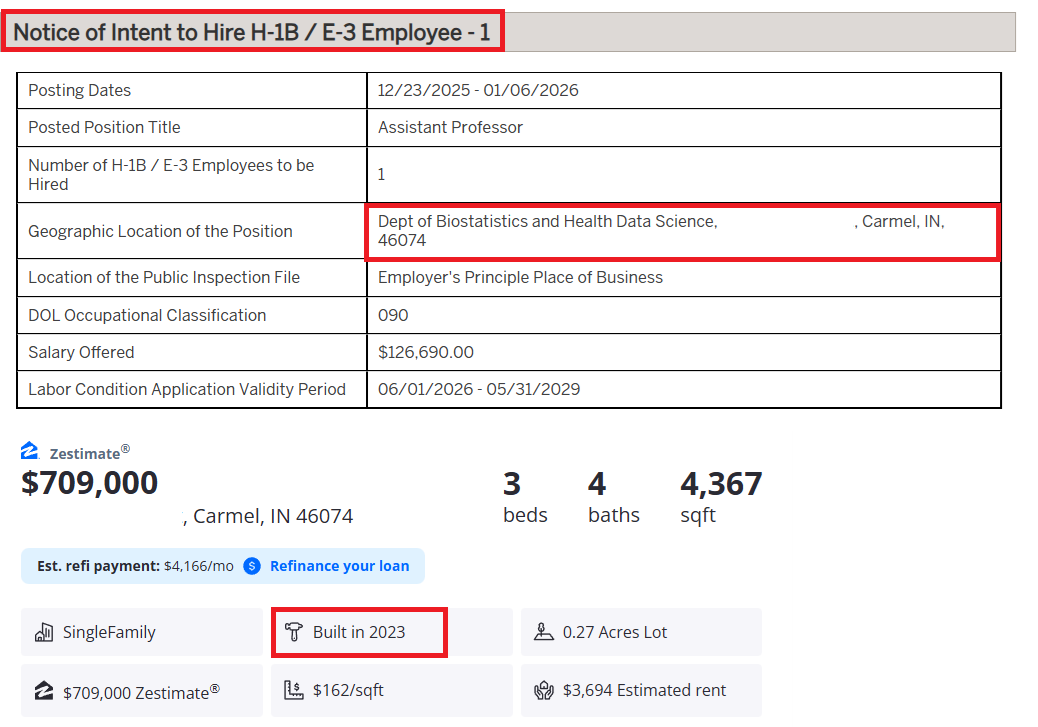Select the Built in 2023 text
The width and height of the screenshot is (1038, 727).
pyautogui.click(x=359, y=632)
